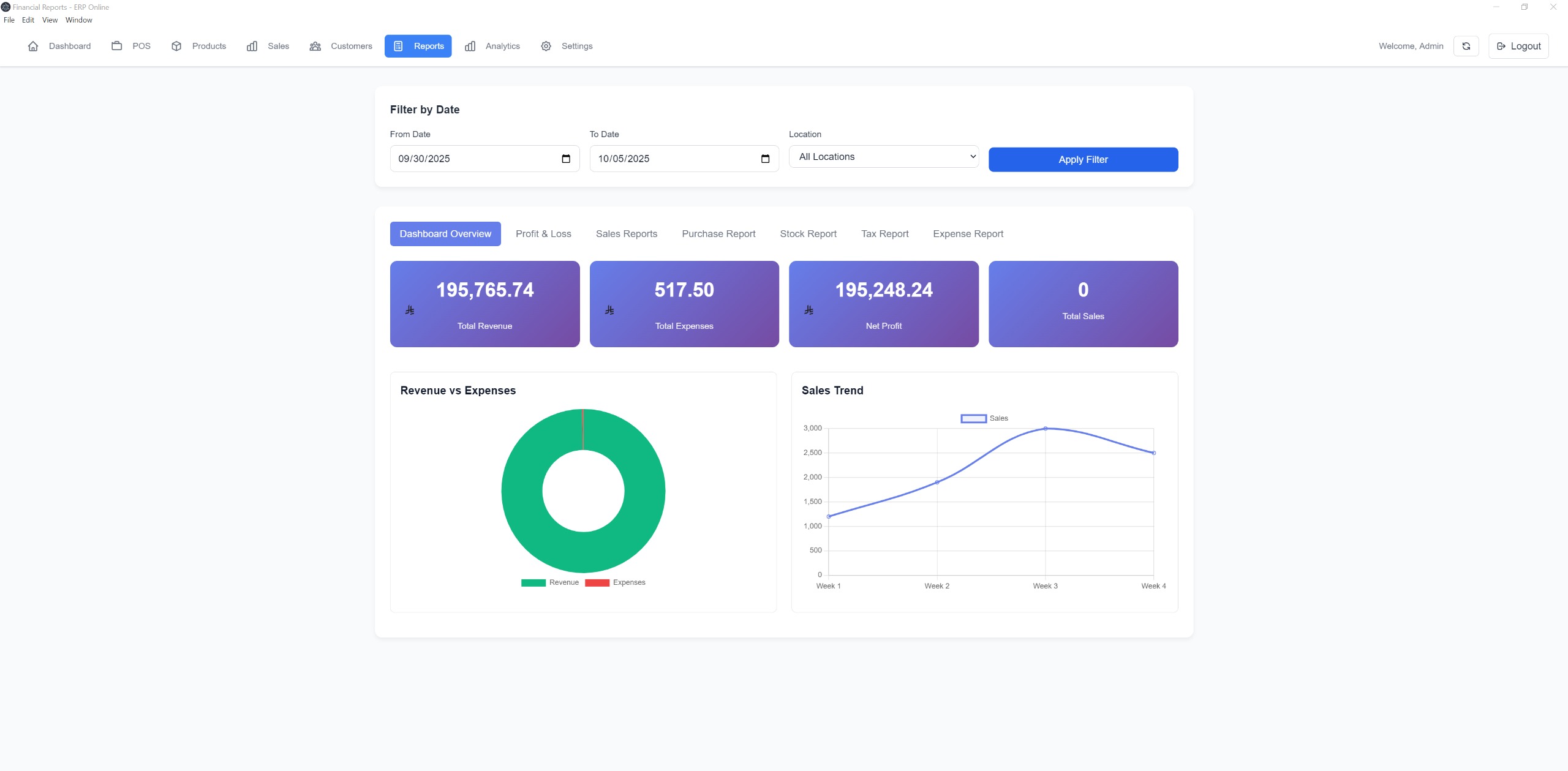Click the Products box icon

(x=176, y=46)
